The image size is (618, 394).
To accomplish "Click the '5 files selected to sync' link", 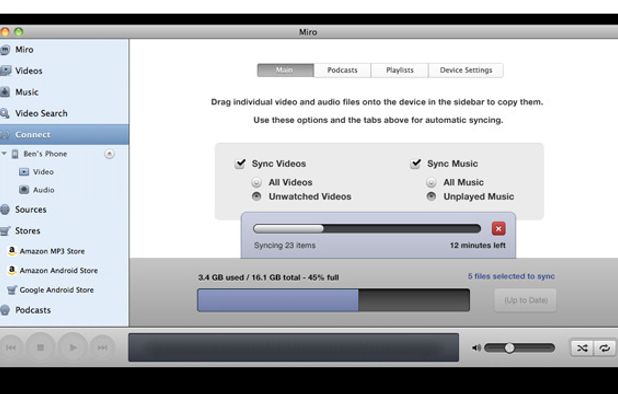I will click(x=511, y=276).
